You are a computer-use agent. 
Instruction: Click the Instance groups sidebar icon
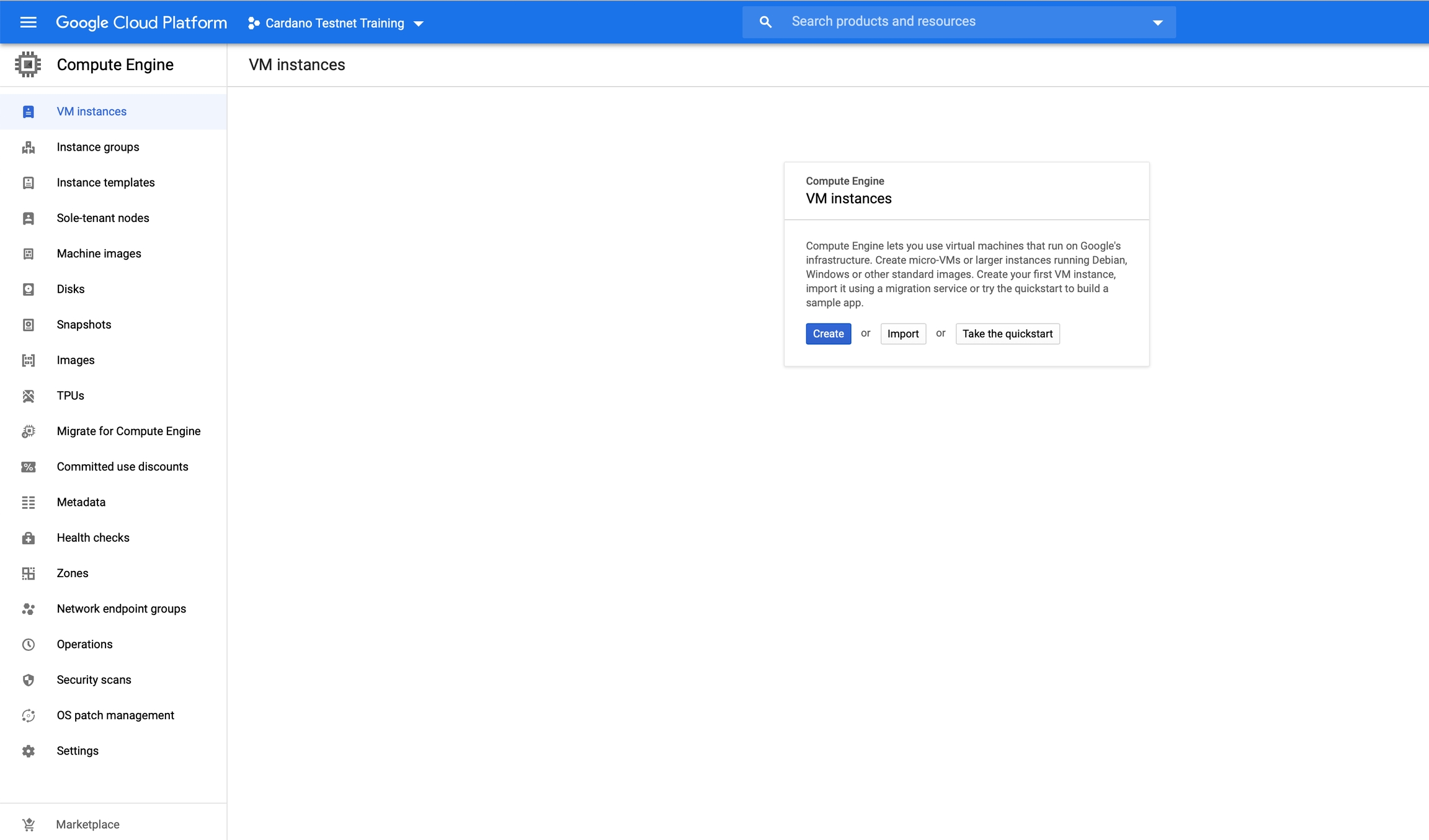pyautogui.click(x=29, y=148)
